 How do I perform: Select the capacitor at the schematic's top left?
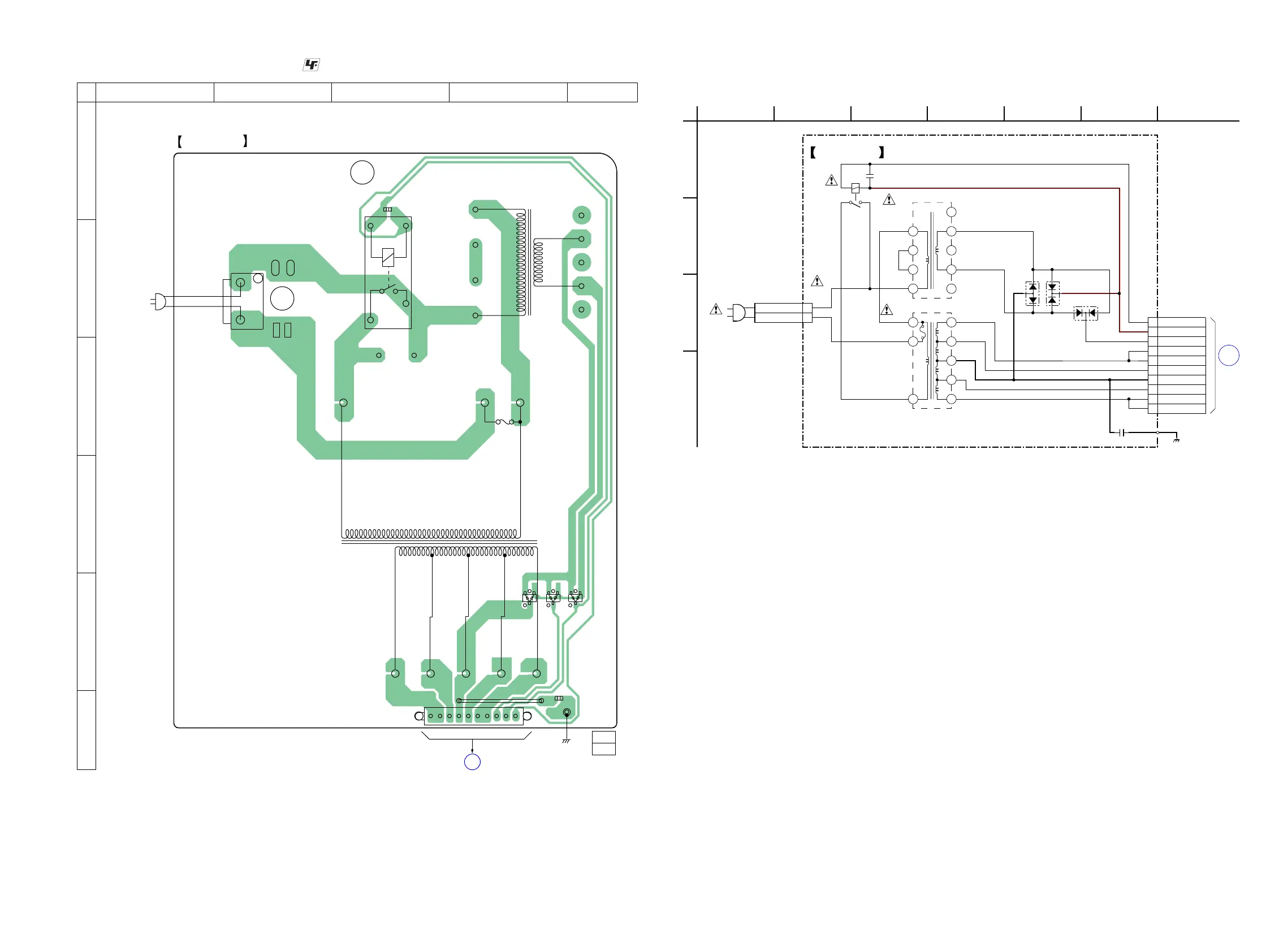point(870,176)
